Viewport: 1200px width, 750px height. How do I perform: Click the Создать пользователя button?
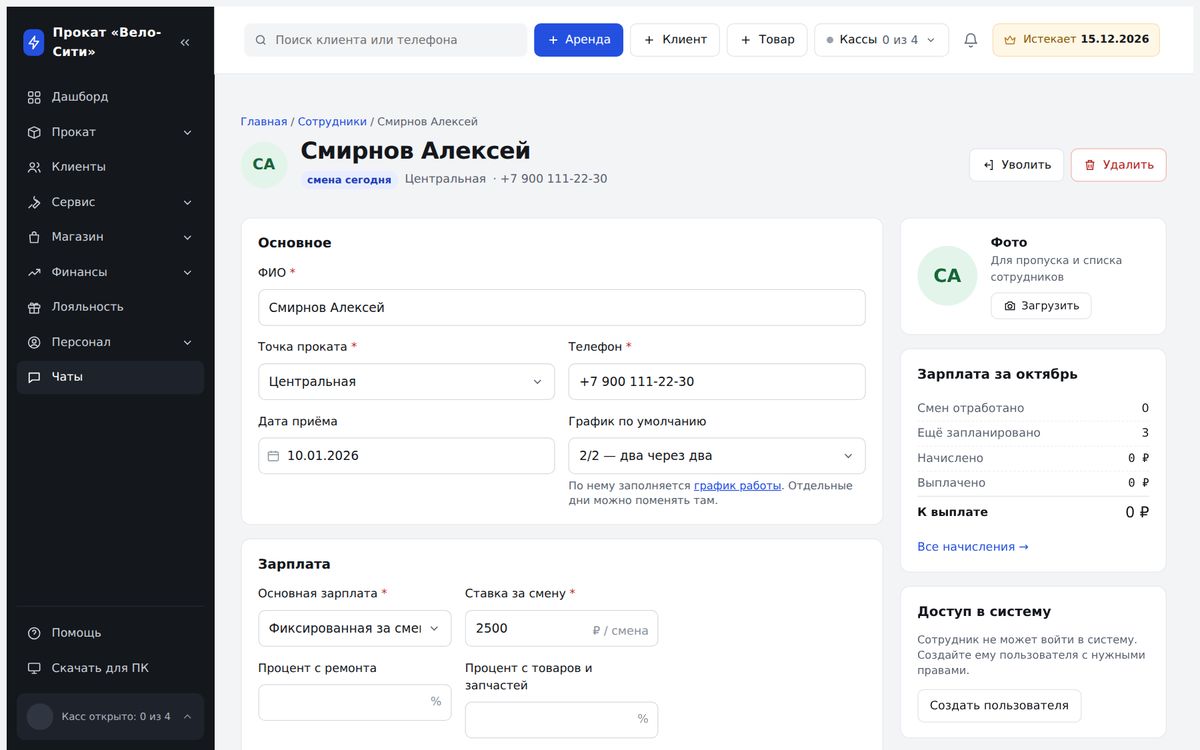pyautogui.click(x=999, y=705)
